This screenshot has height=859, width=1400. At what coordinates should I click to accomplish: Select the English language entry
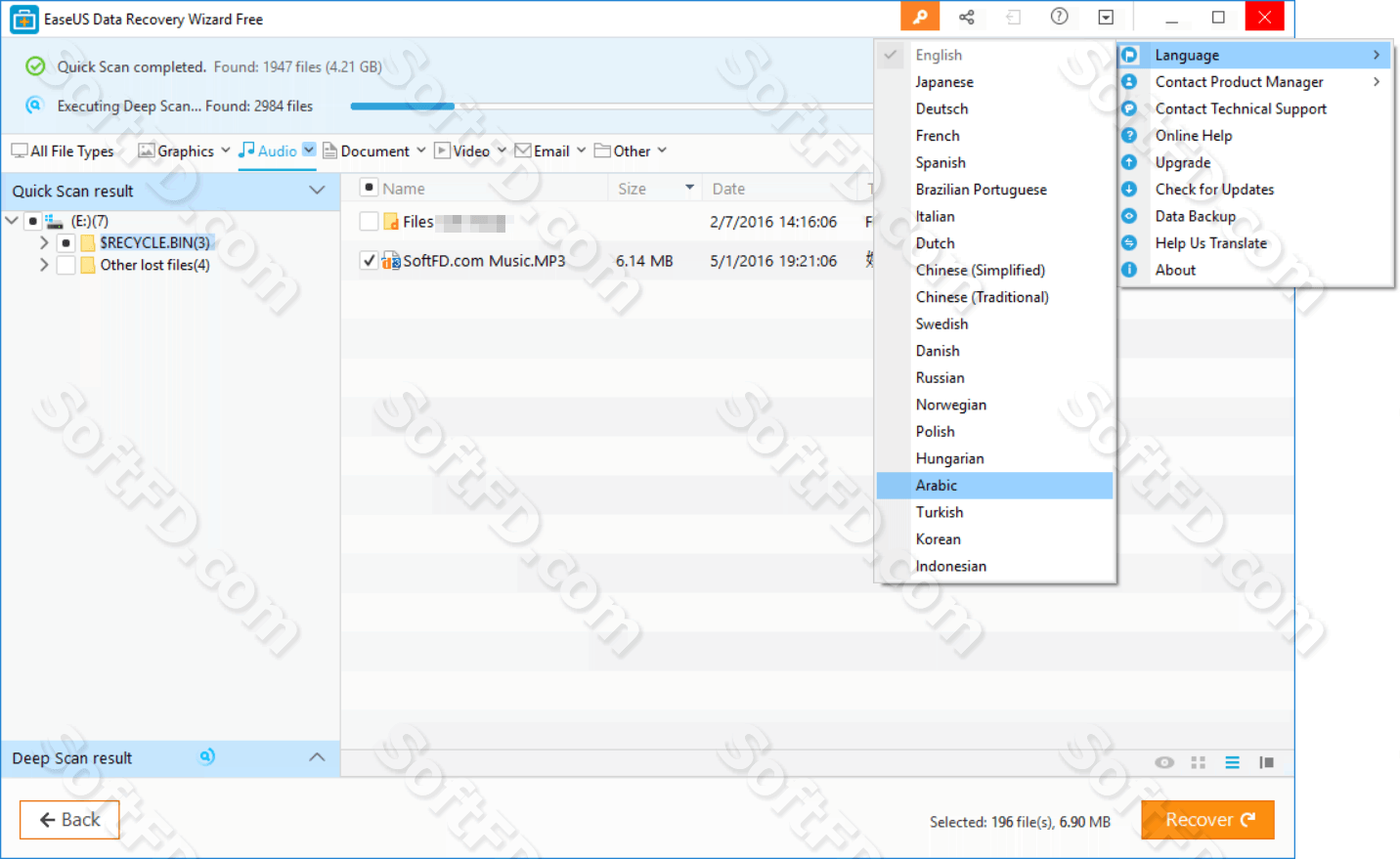pyautogui.click(x=995, y=56)
